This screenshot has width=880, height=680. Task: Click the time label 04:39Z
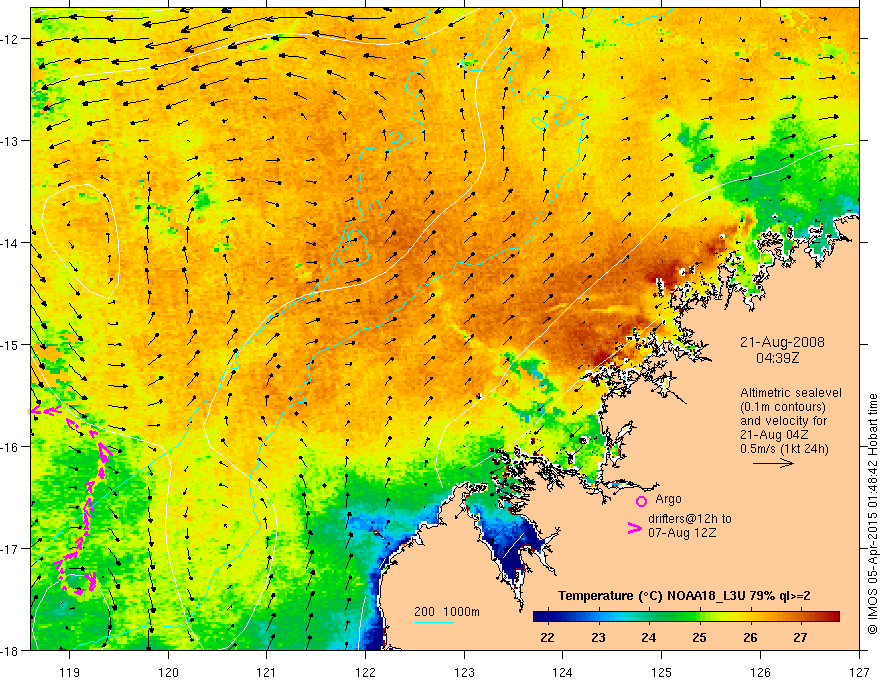[777, 358]
